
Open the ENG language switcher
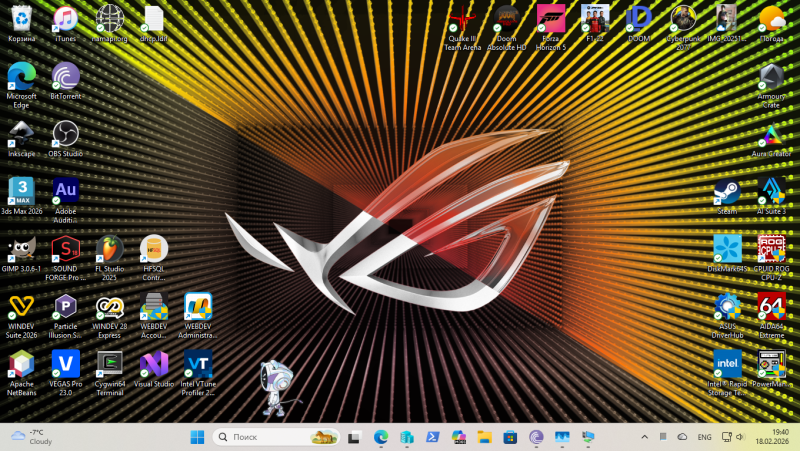[704, 437]
